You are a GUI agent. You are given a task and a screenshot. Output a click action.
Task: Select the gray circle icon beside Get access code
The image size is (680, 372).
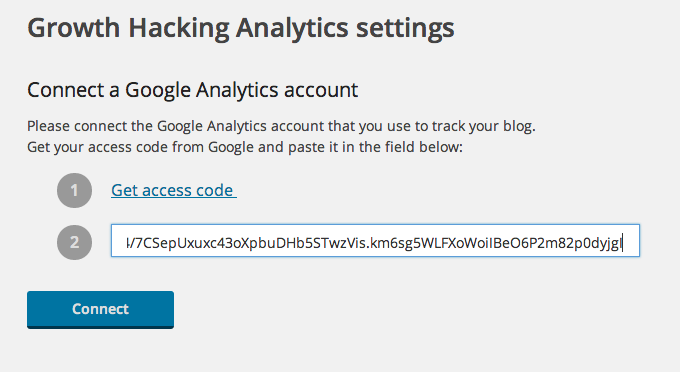coord(74,190)
